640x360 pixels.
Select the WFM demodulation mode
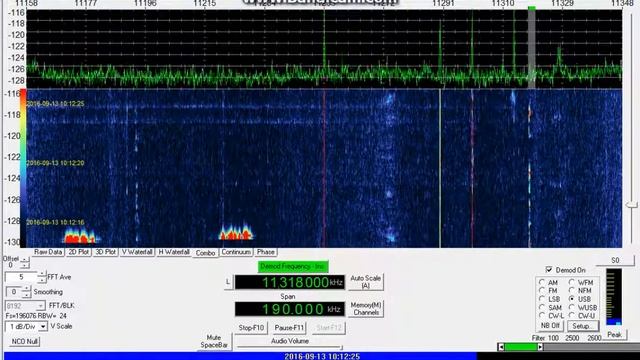pyautogui.click(x=572, y=282)
